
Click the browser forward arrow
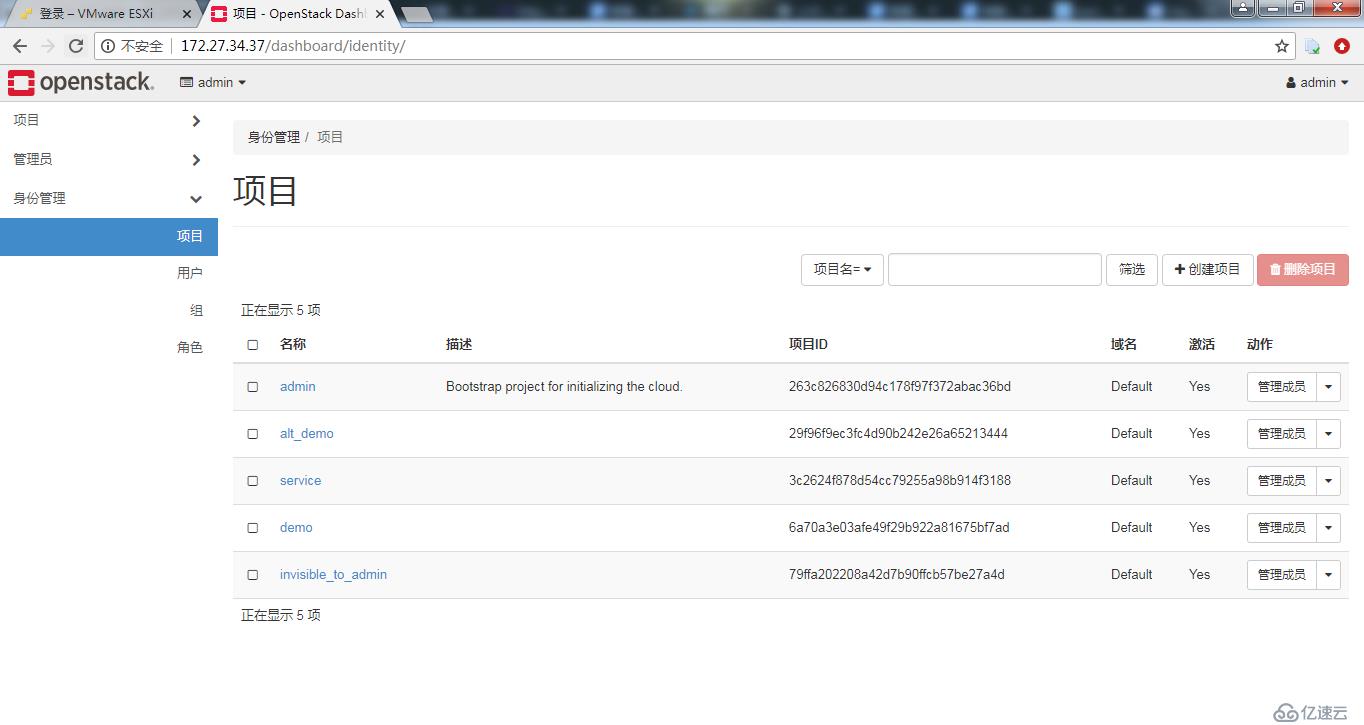coord(48,46)
